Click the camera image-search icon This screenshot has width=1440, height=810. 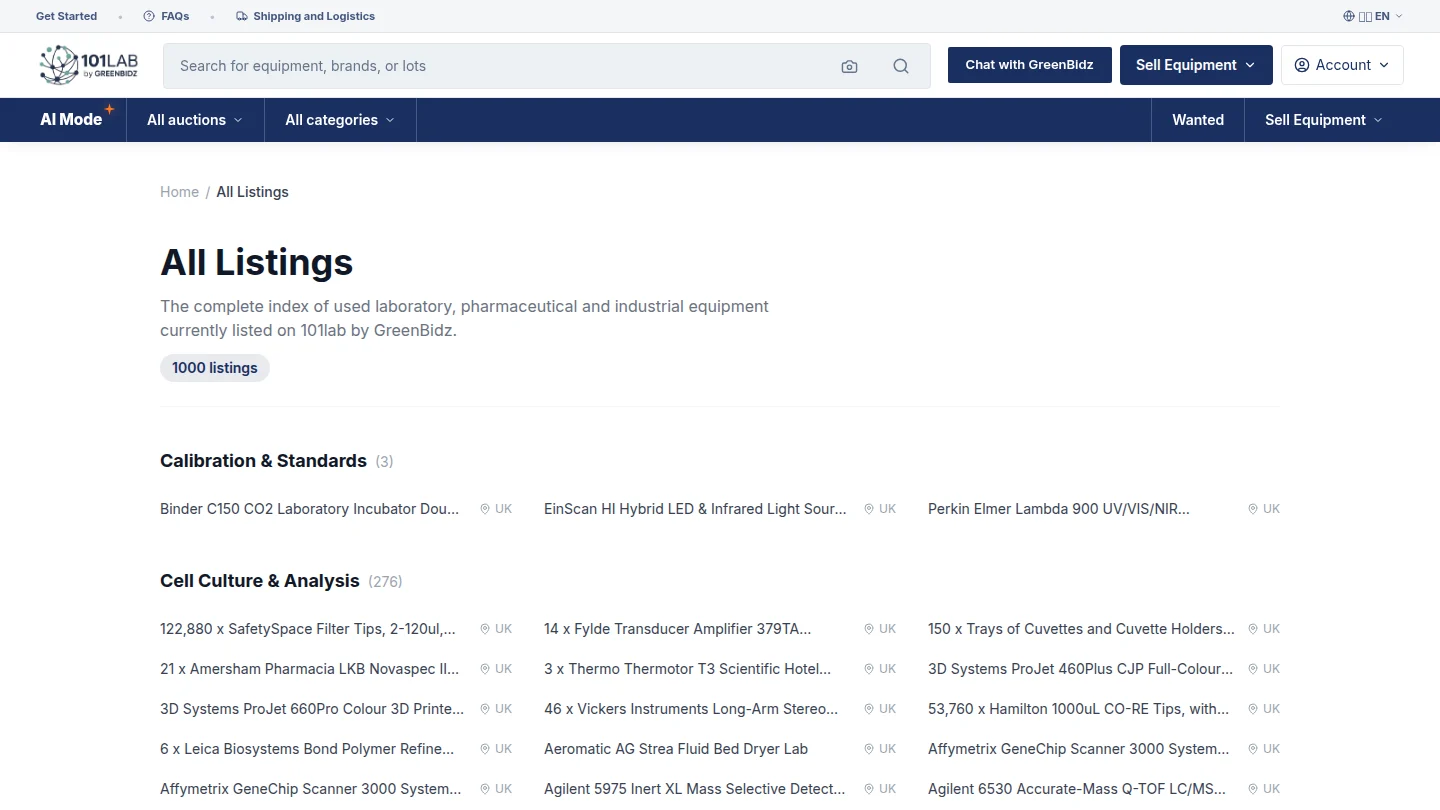(x=849, y=66)
